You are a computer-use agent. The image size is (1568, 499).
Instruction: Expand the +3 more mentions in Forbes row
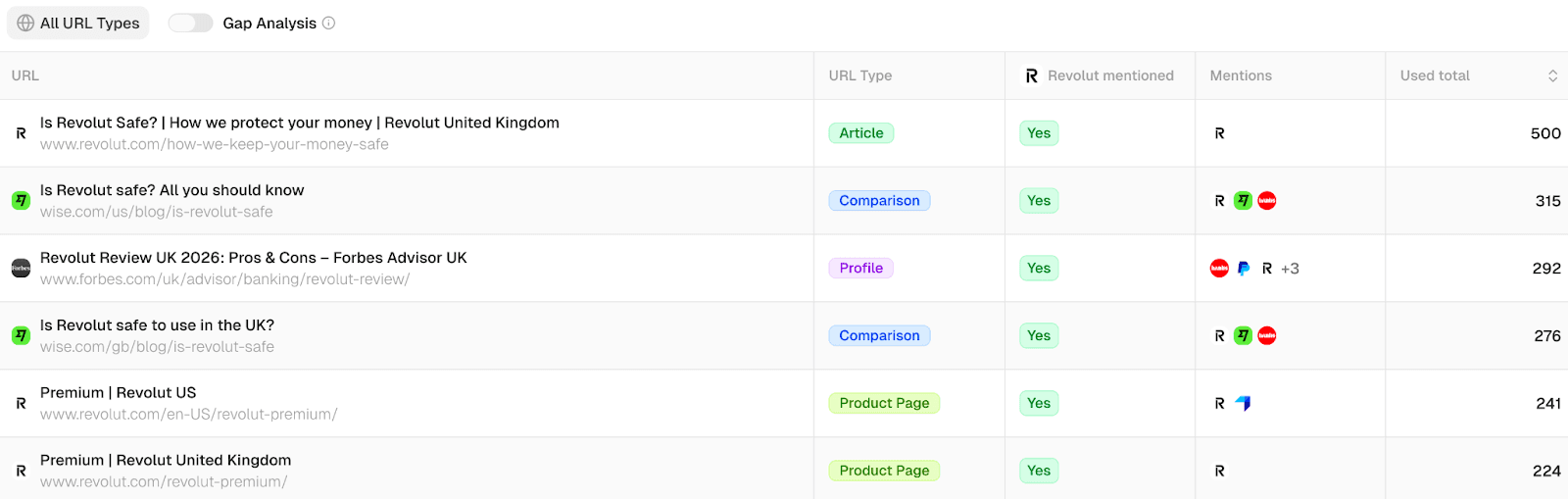[1290, 269]
